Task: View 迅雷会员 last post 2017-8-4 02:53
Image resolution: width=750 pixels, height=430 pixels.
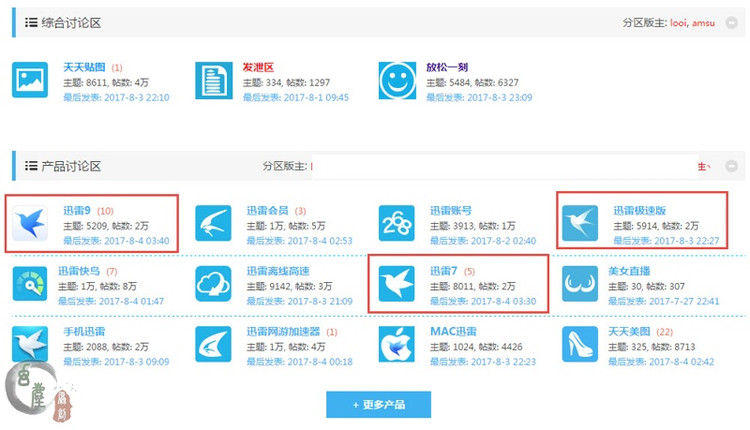Action: [x=299, y=241]
